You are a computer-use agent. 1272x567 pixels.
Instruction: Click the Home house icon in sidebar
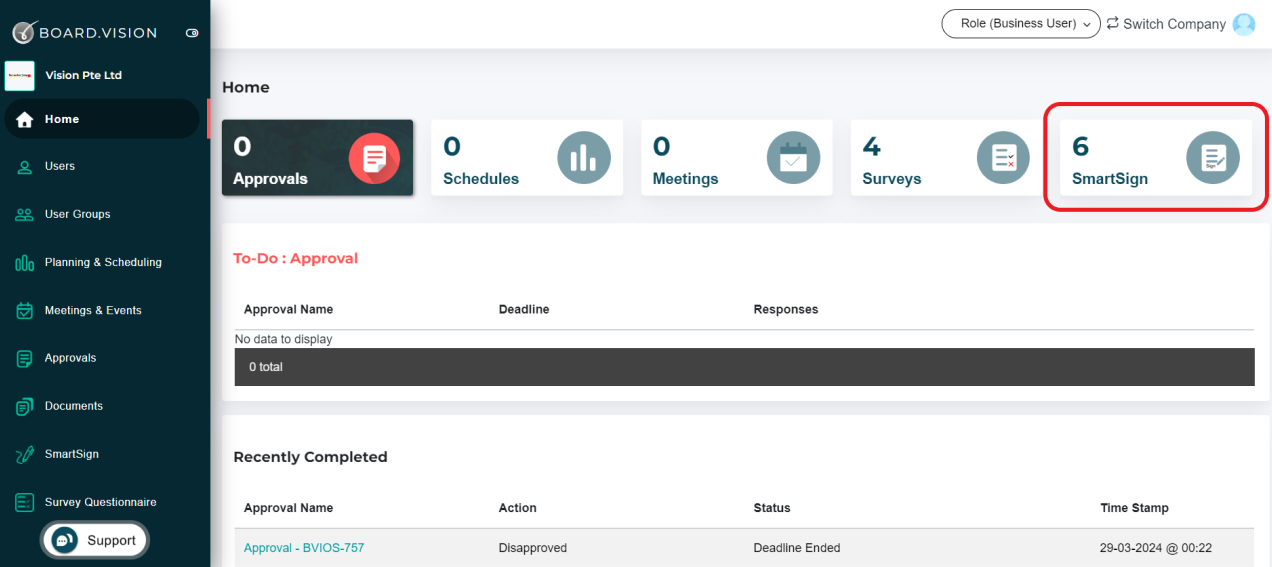tap(25, 119)
